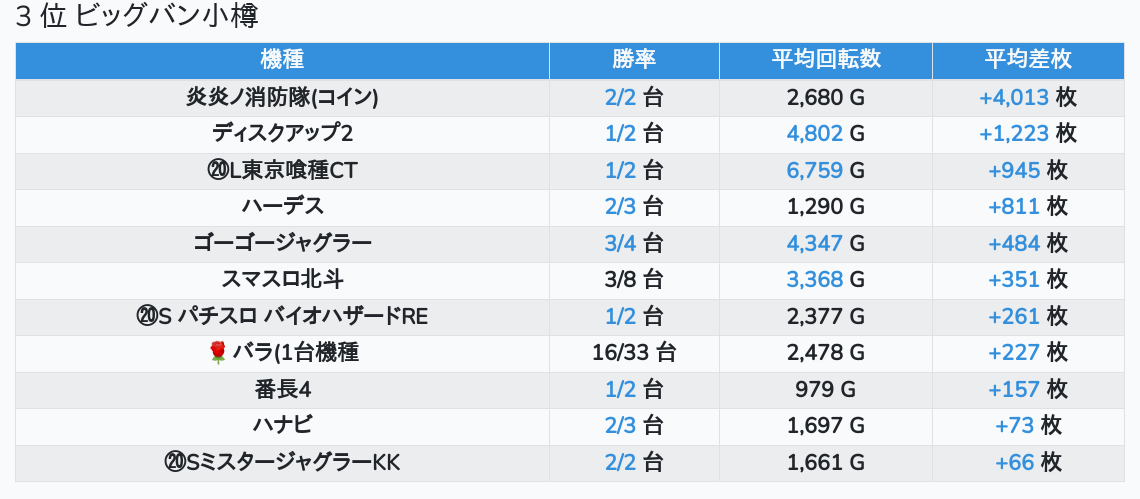Open the 4,802 spin count link for ディスクアップ2
This screenshot has height=499, width=1140.
814,134
